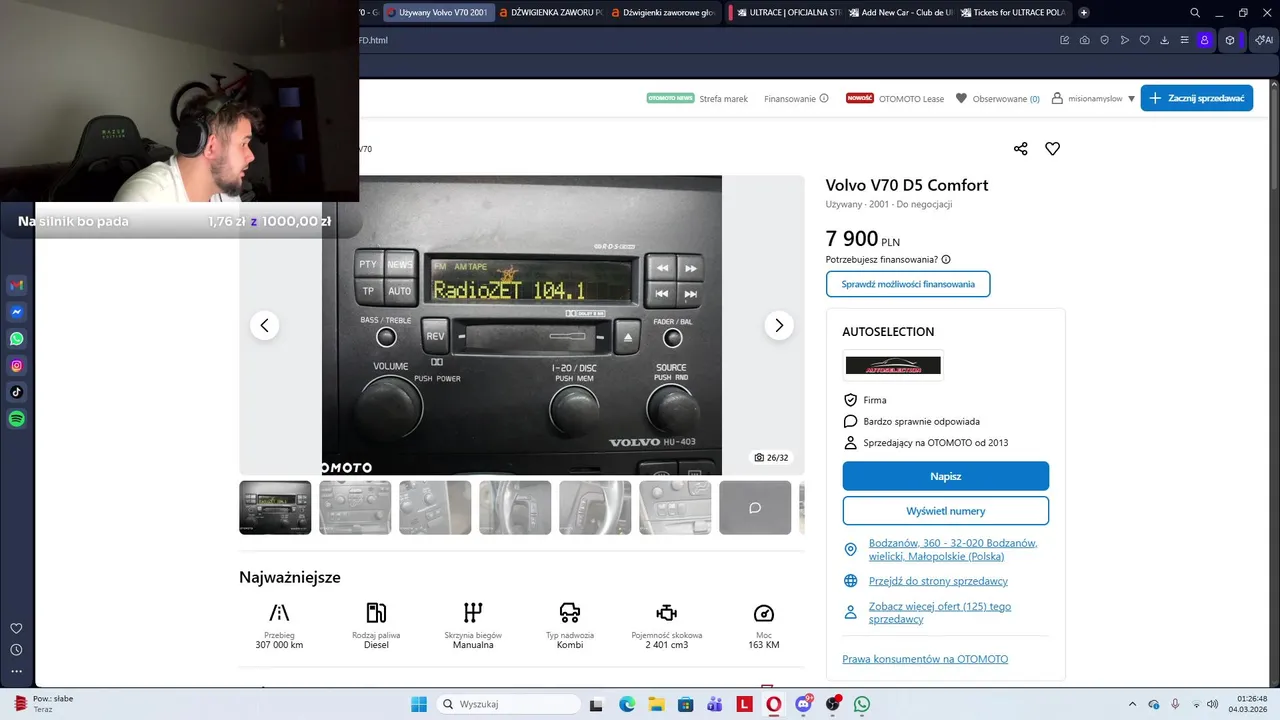Click the Windows taskbar search box
The height and width of the screenshot is (720, 1280).
click(506, 704)
